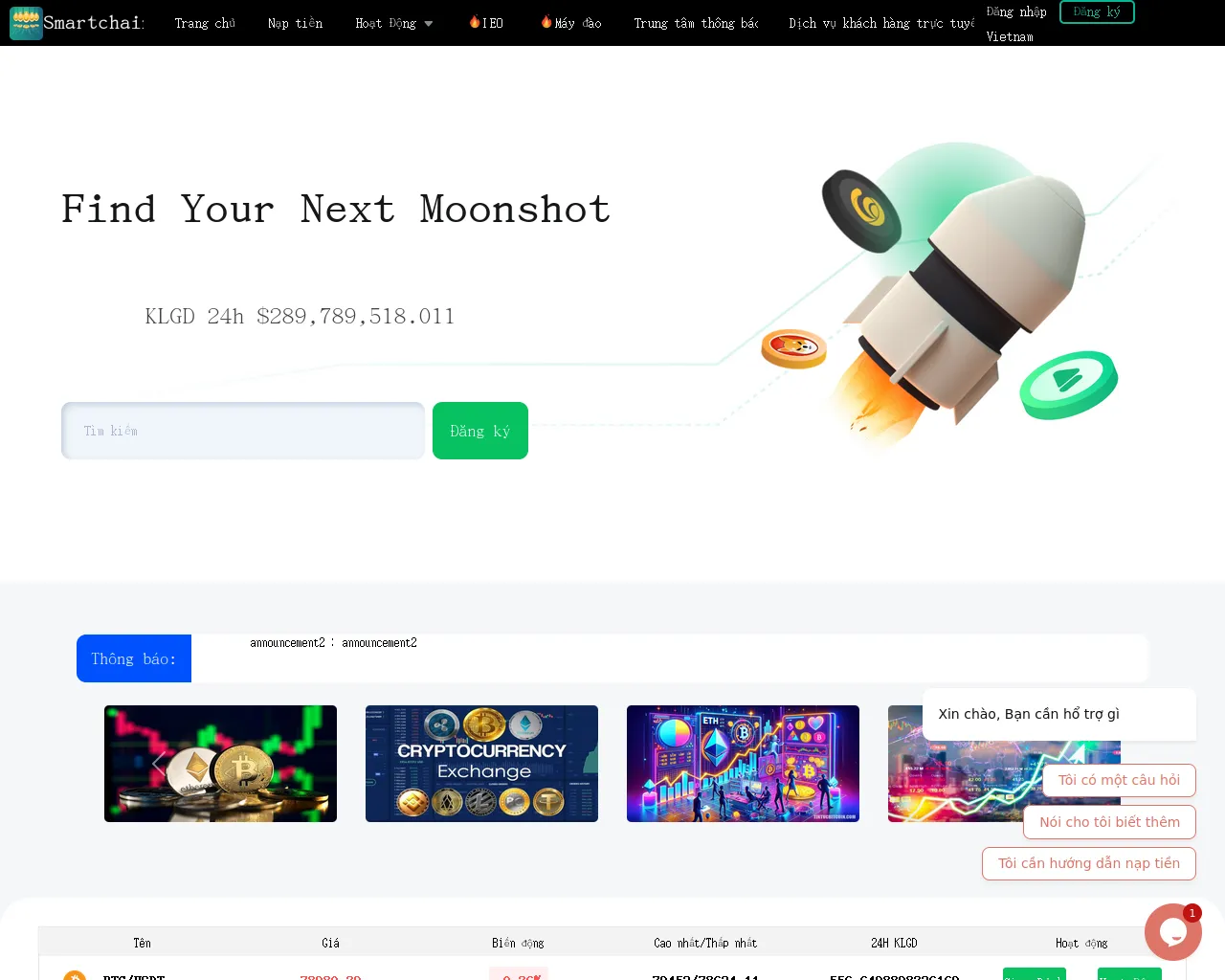
Task: Click the Smartchain logo icon
Action: coord(26,23)
